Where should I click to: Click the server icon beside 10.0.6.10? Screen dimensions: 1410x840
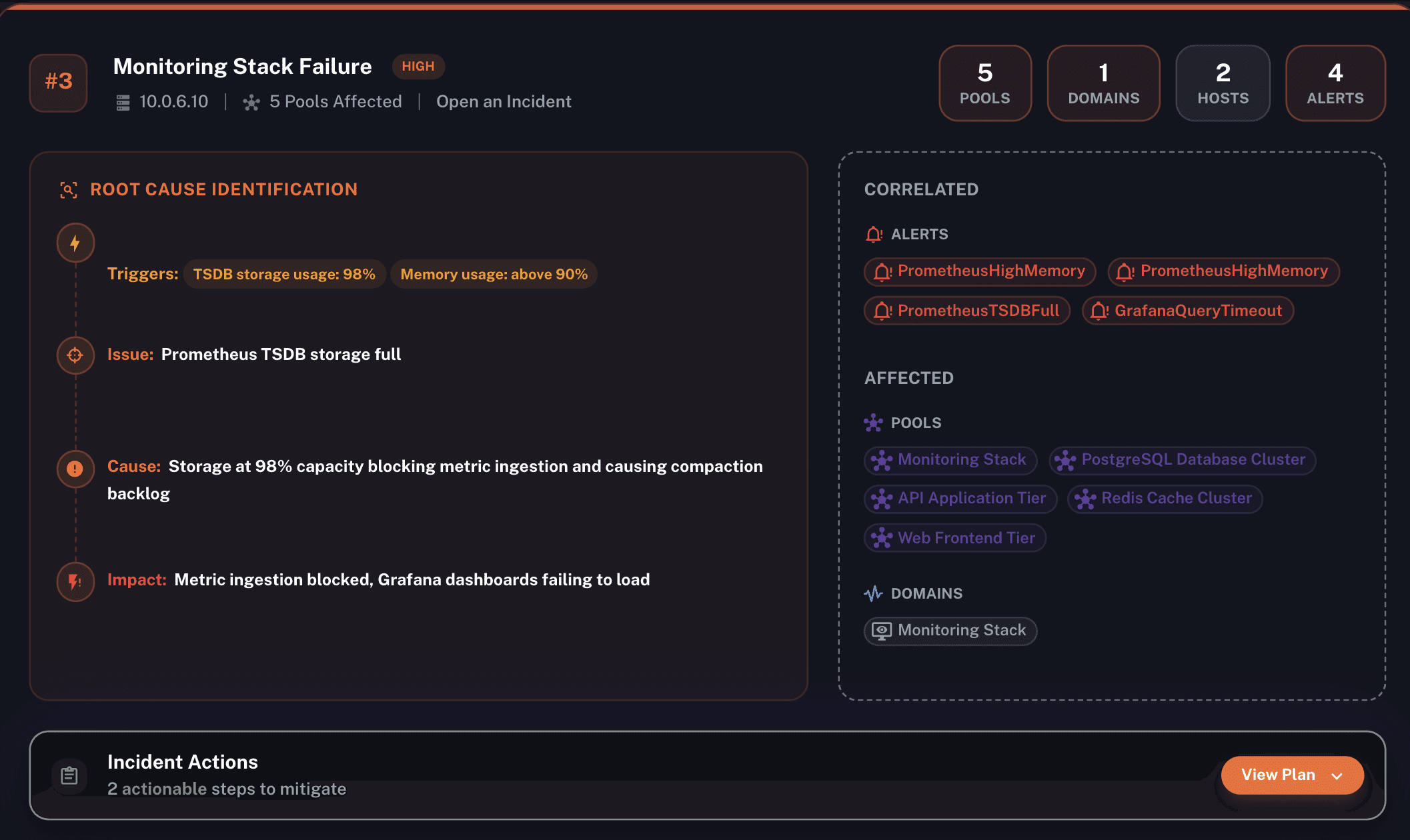[123, 102]
